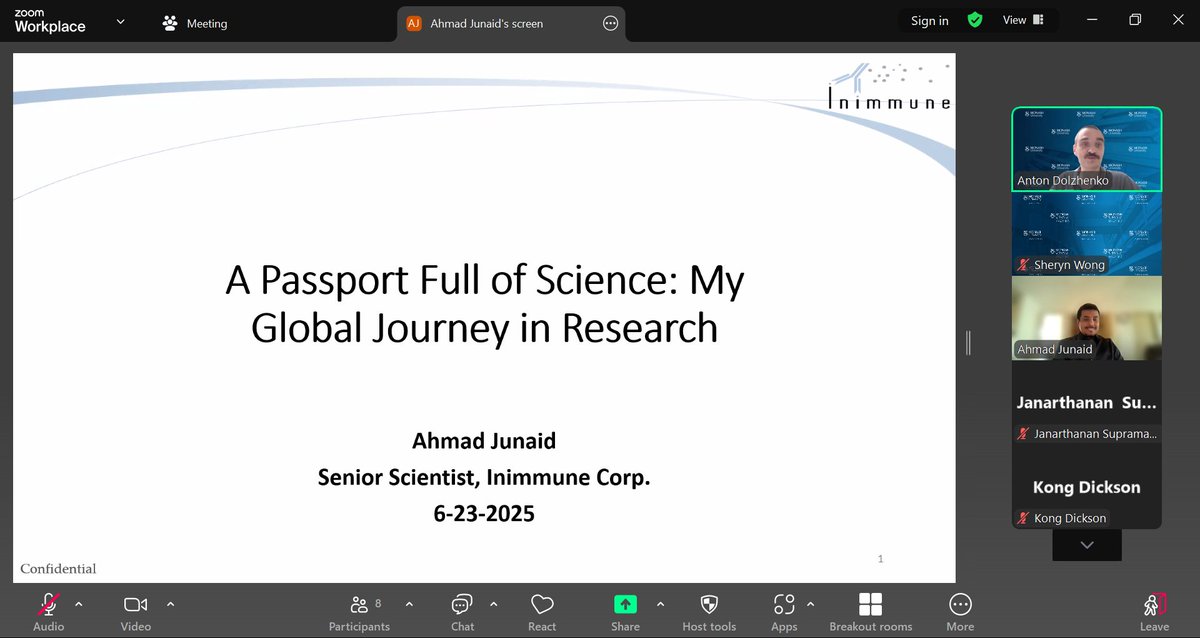This screenshot has width=1200, height=638.
Task: Open Breakout rooms
Action: [871, 612]
